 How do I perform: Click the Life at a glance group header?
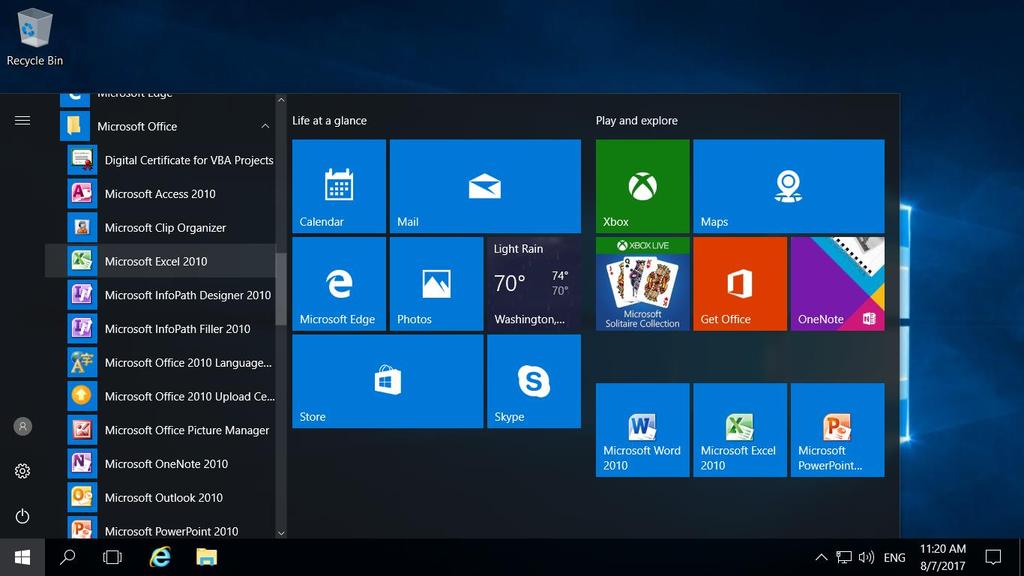pos(329,120)
